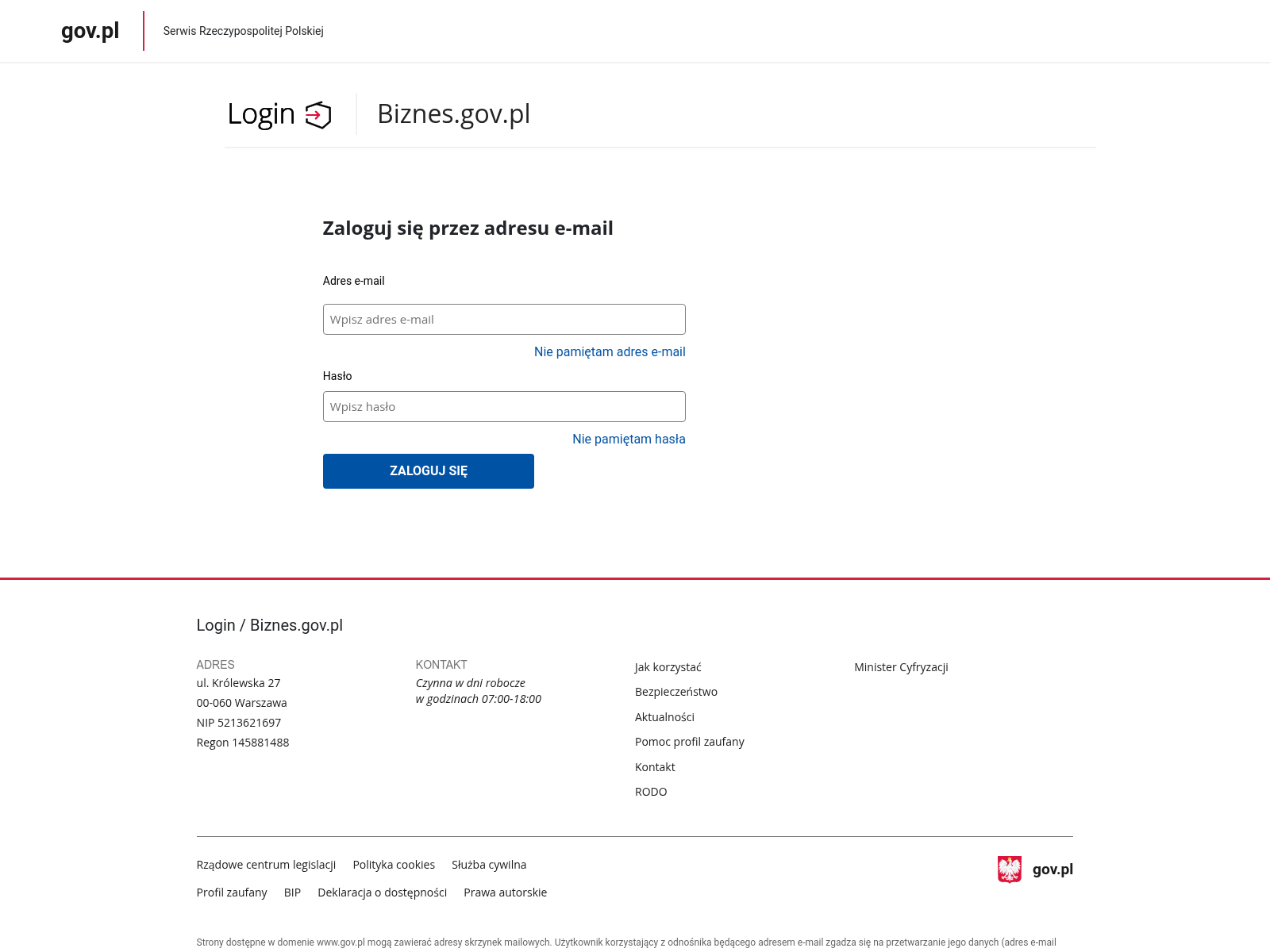Click the hours text 'w godzinach 07:00-18:00'
Image resolution: width=1270 pixels, height=952 pixels.
click(x=479, y=699)
